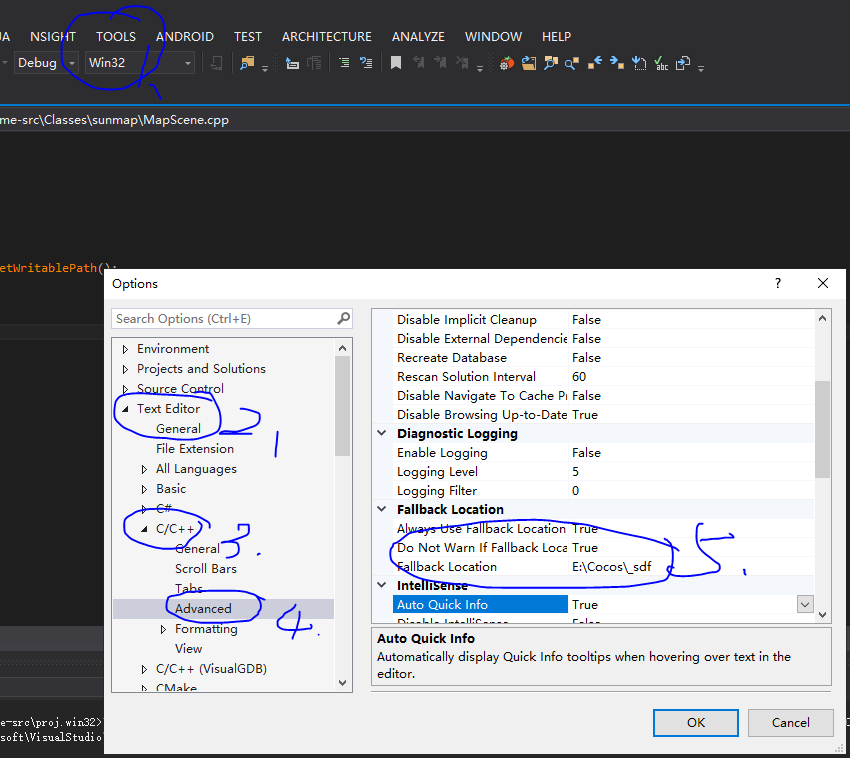Image resolution: width=850 pixels, height=758 pixels.
Task: Expand the Basic language node
Action: click(144, 489)
